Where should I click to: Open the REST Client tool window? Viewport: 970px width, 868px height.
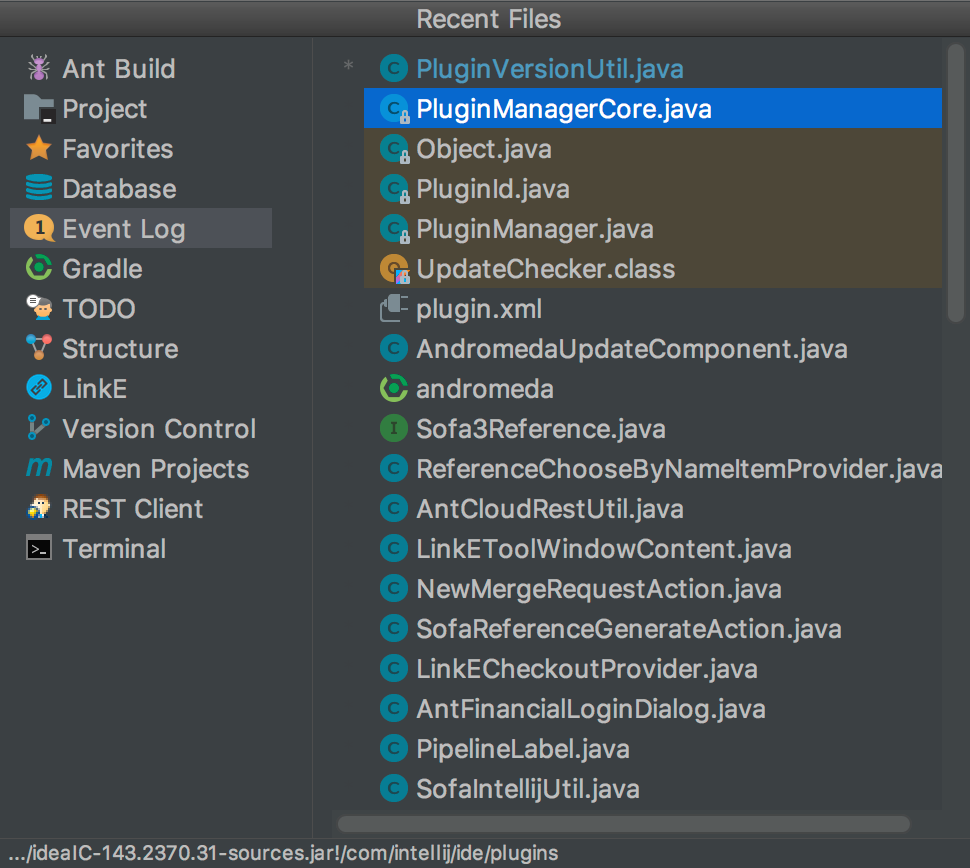pyautogui.click(x=141, y=508)
